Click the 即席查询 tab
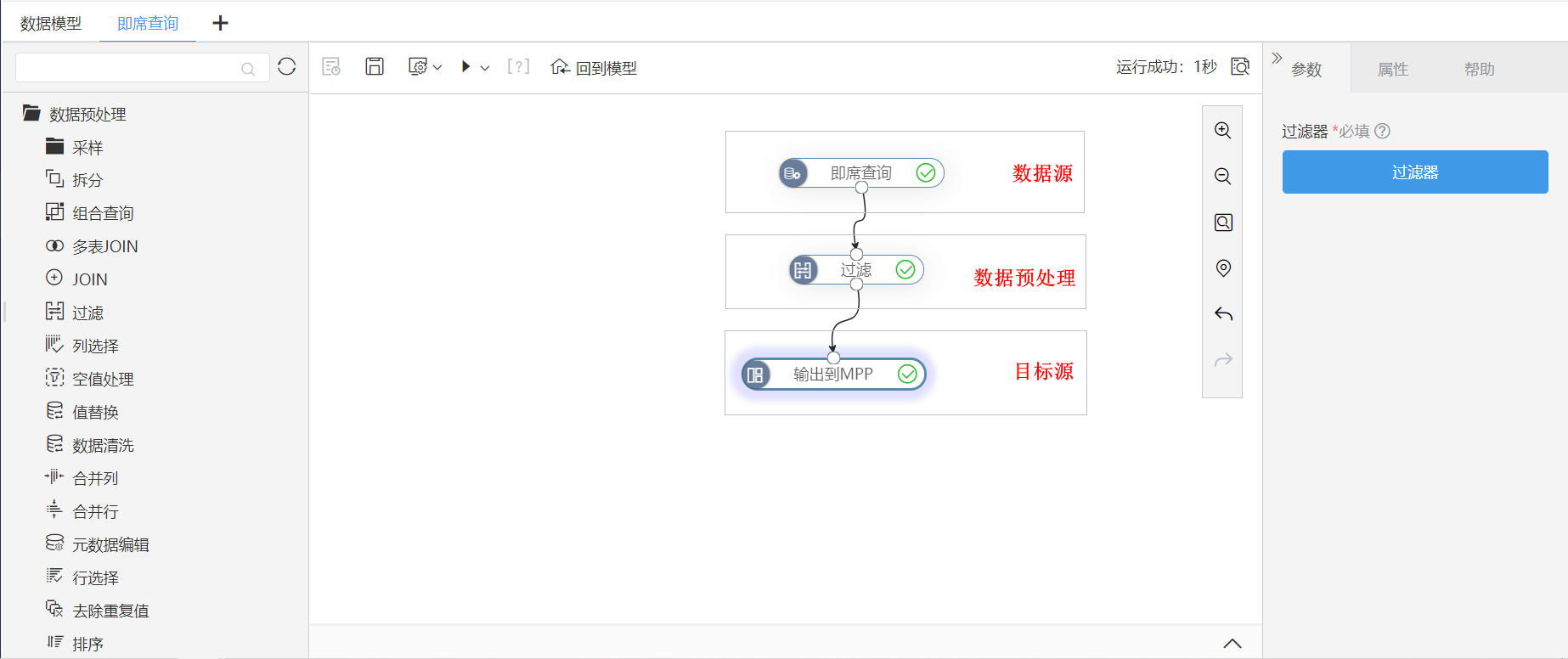This screenshot has width=1568, height=659. 148,24
